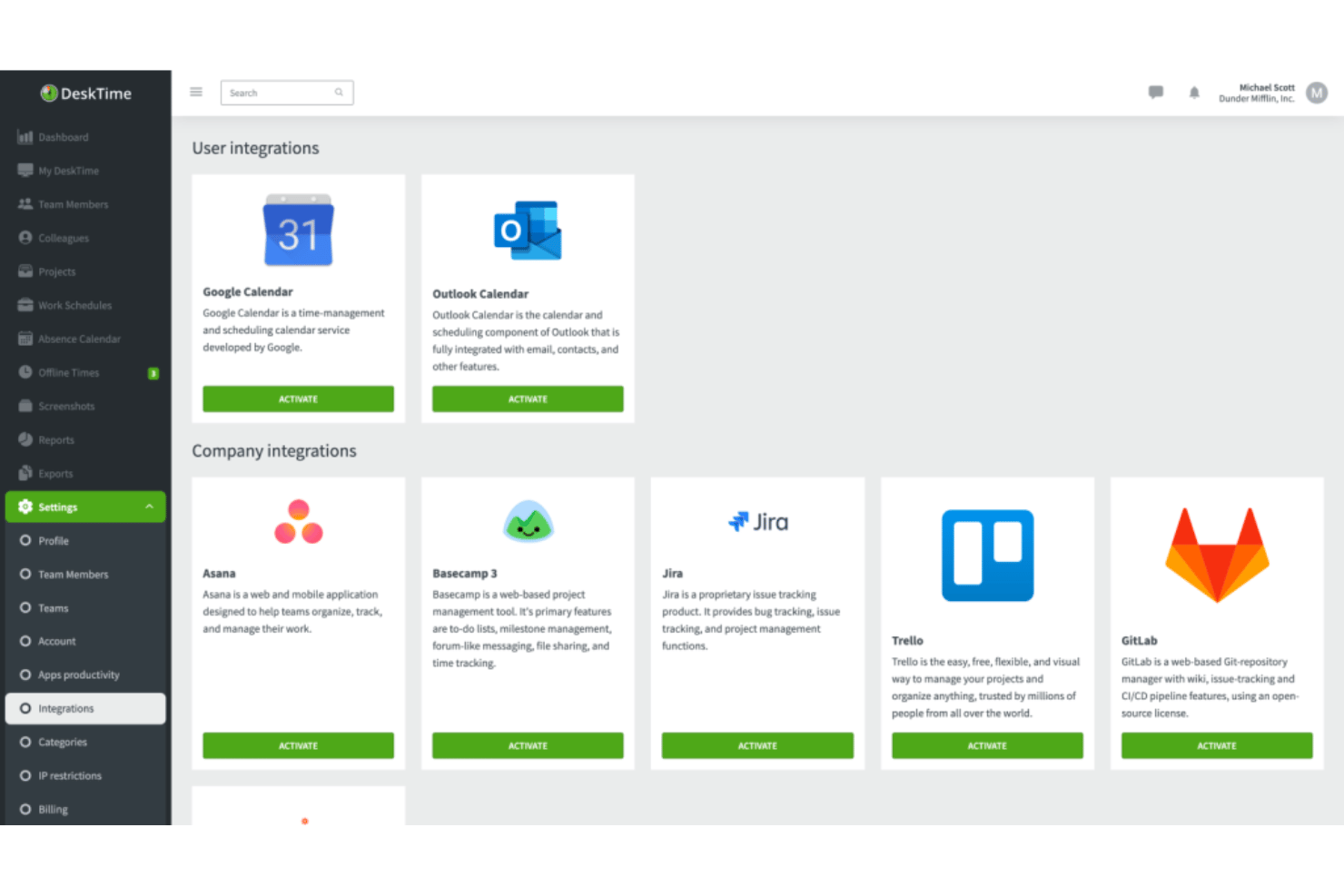
Task: Click the "User integrations" heading
Action: click(255, 148)
